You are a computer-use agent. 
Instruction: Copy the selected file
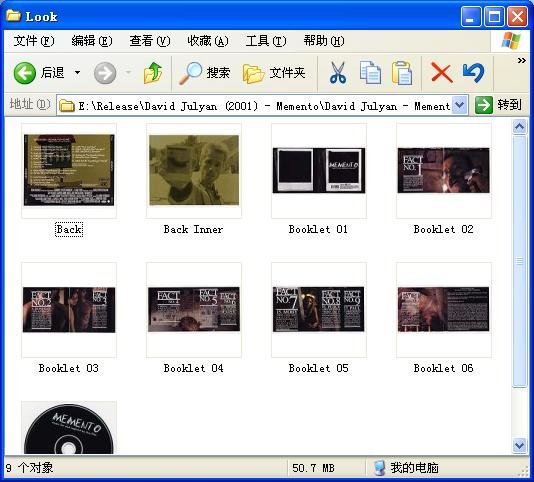pyautogui.click(x=370, y=72)
